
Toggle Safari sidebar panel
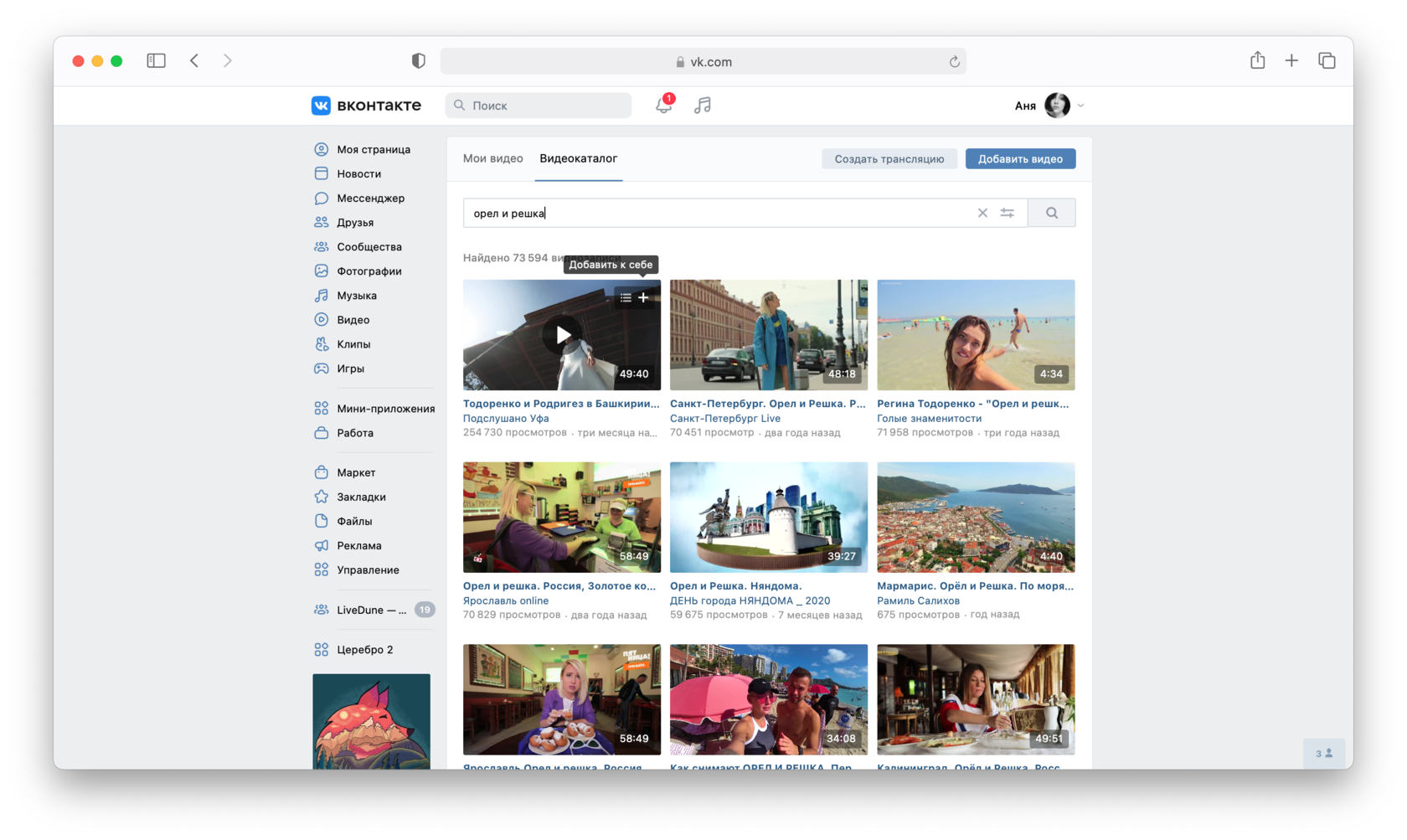tap(156, 60)
